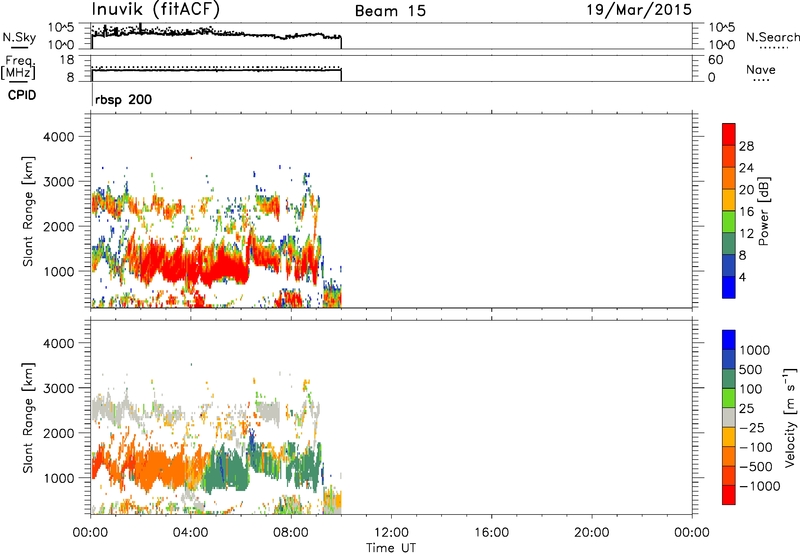800x554 pixels.
Task: Click the 'Freq. [MHz]' axis label
Action: 18,68
